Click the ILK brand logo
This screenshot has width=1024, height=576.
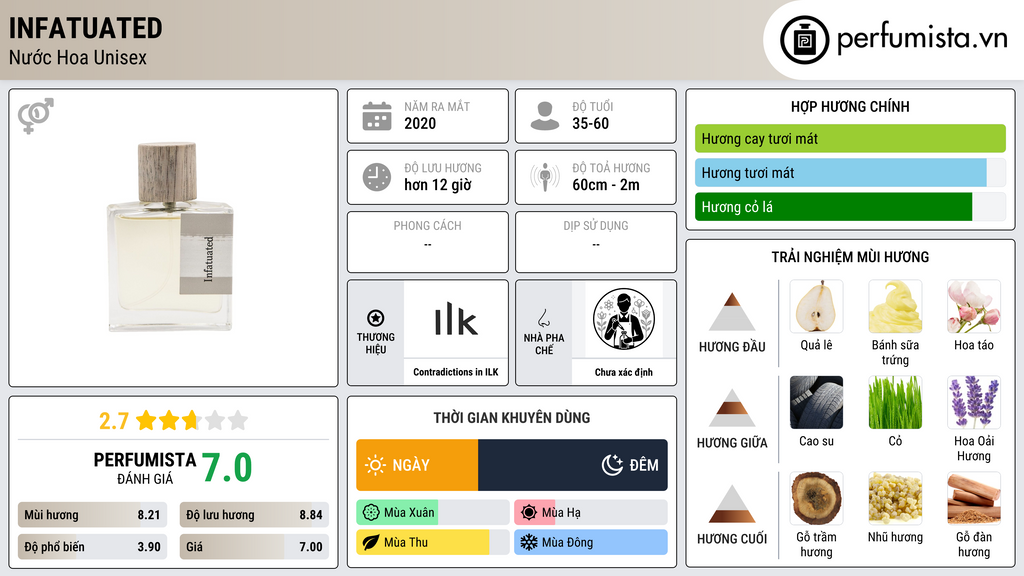point(456,319)
